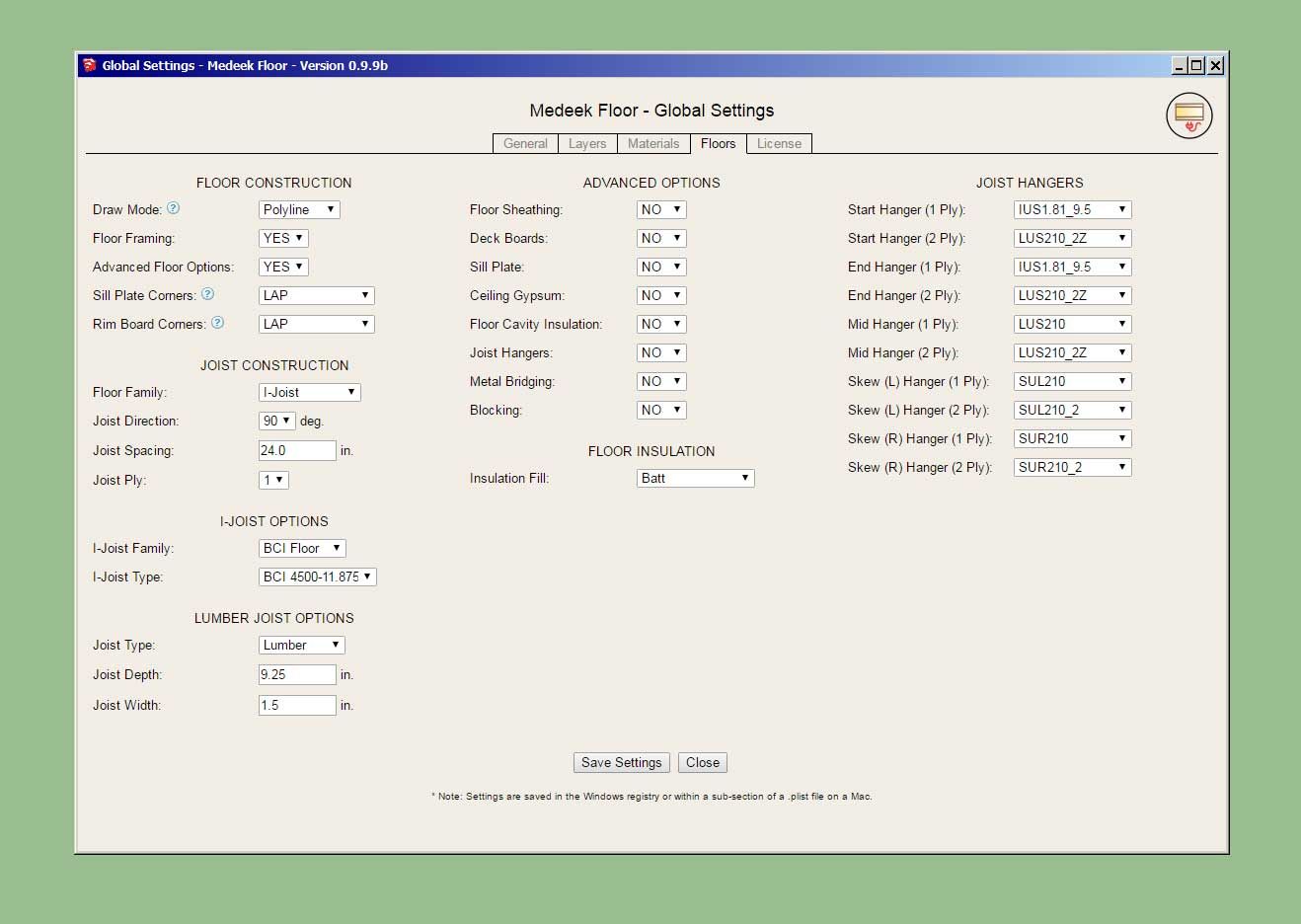Click the Medeek Floor logo icon
Image resolution: width=1301 pixels, height=924 pixels.
click(x=1188, y=115)
